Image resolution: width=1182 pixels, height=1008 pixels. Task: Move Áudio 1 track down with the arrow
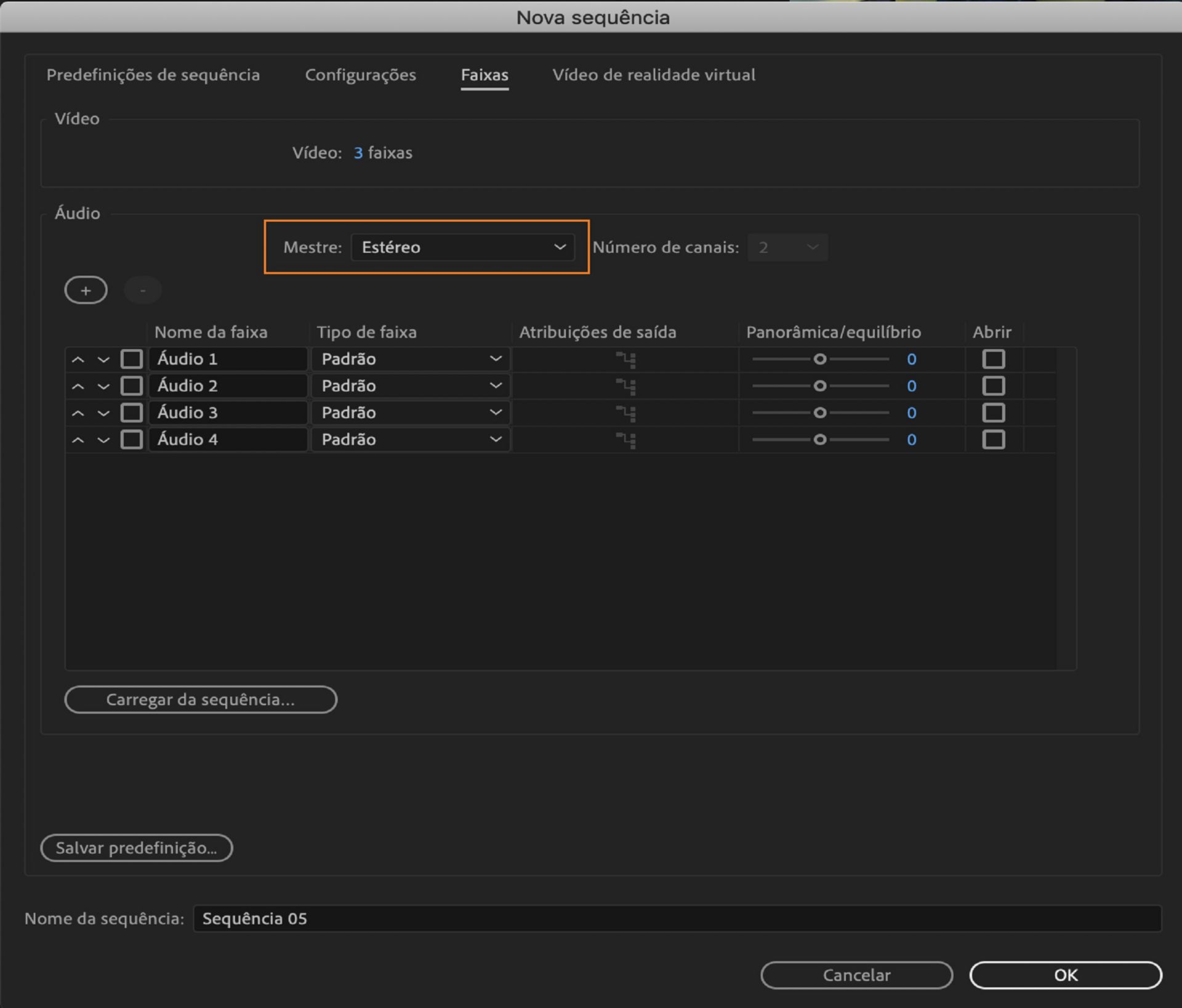click(103, 360)
